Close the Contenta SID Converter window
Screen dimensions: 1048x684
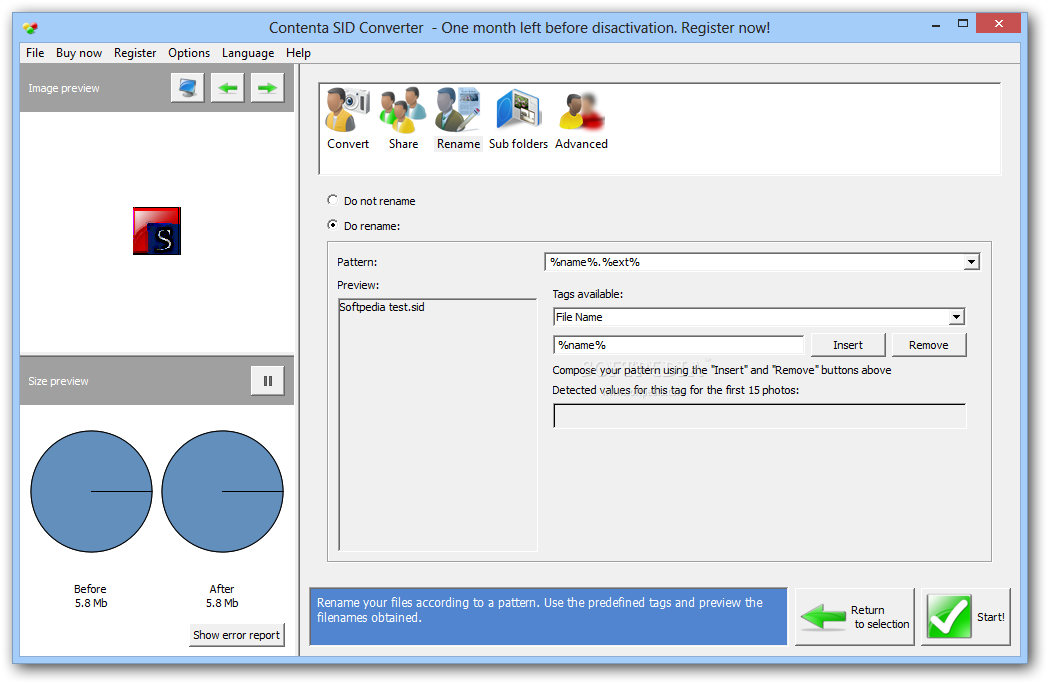(x=999, y=23)
